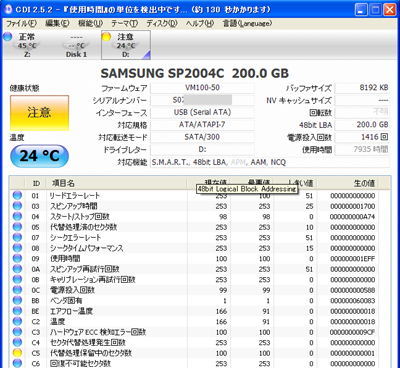Click the drive letter field D:
The height and width of the screenshot is (368, 400).
[202, 149]
